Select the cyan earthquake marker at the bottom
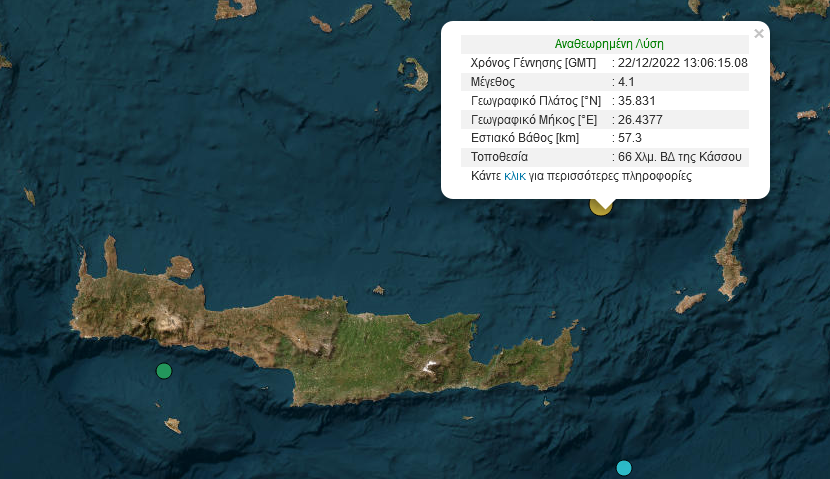The image size is (830, 479). click(x=624, y=468)
